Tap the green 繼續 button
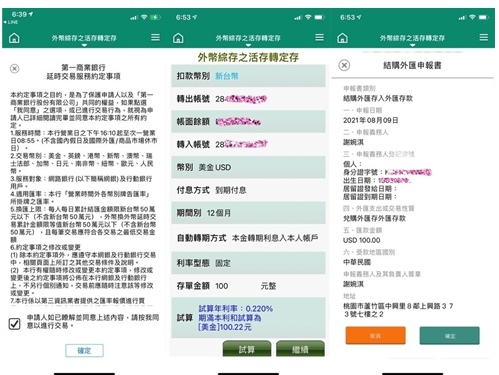 [x=300, y=349]
